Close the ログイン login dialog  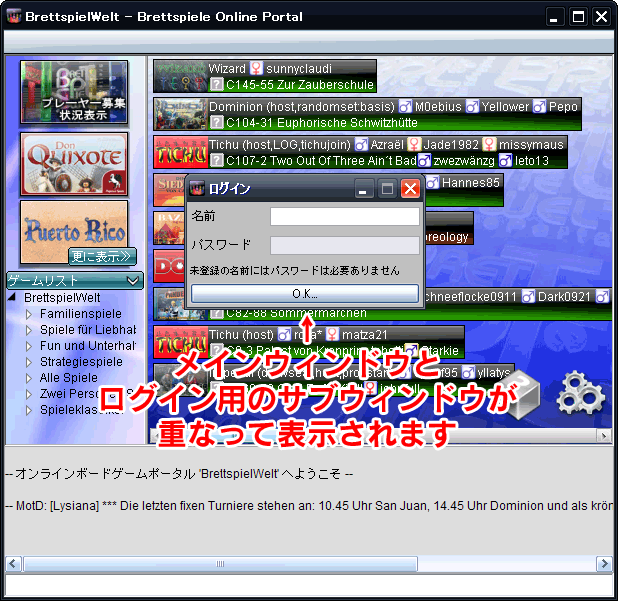click(x=410, y=188)
